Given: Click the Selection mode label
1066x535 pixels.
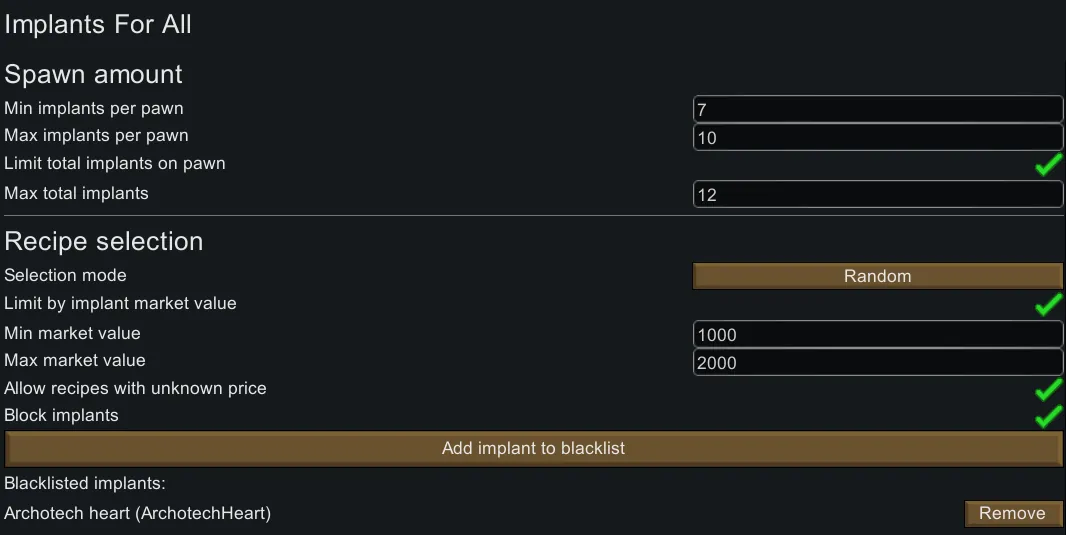Looking at the screenshot, I should coord(66,275).
